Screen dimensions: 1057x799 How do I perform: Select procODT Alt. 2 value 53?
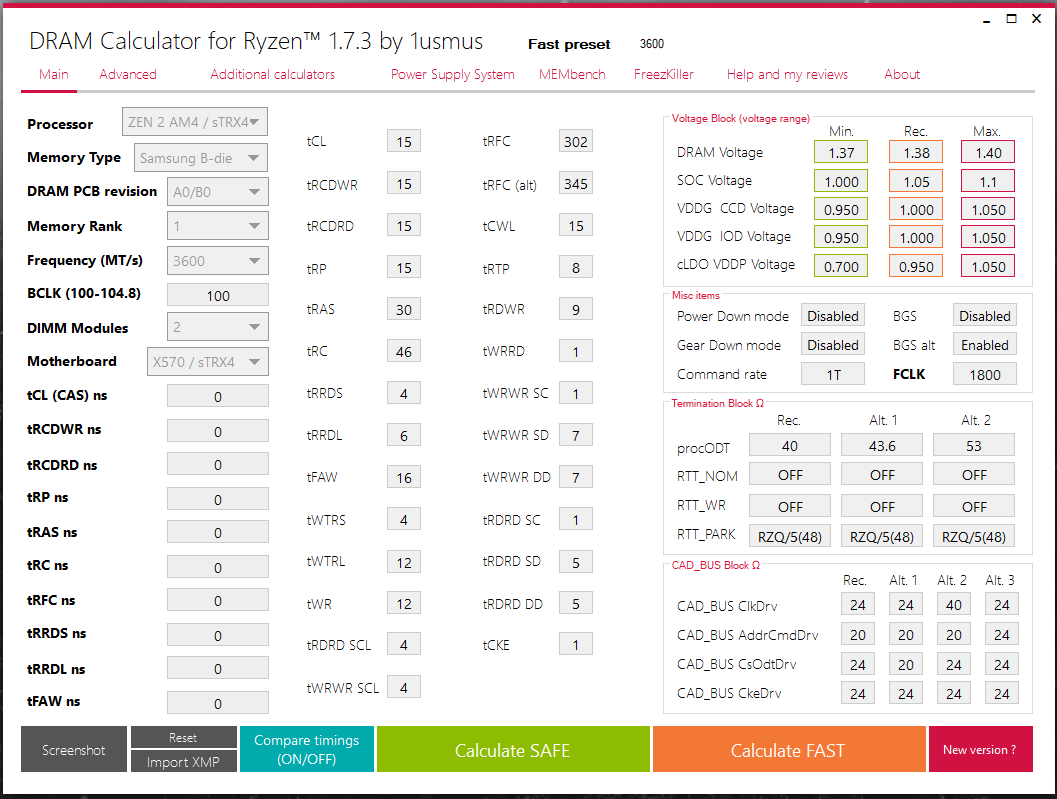point(973,446)
